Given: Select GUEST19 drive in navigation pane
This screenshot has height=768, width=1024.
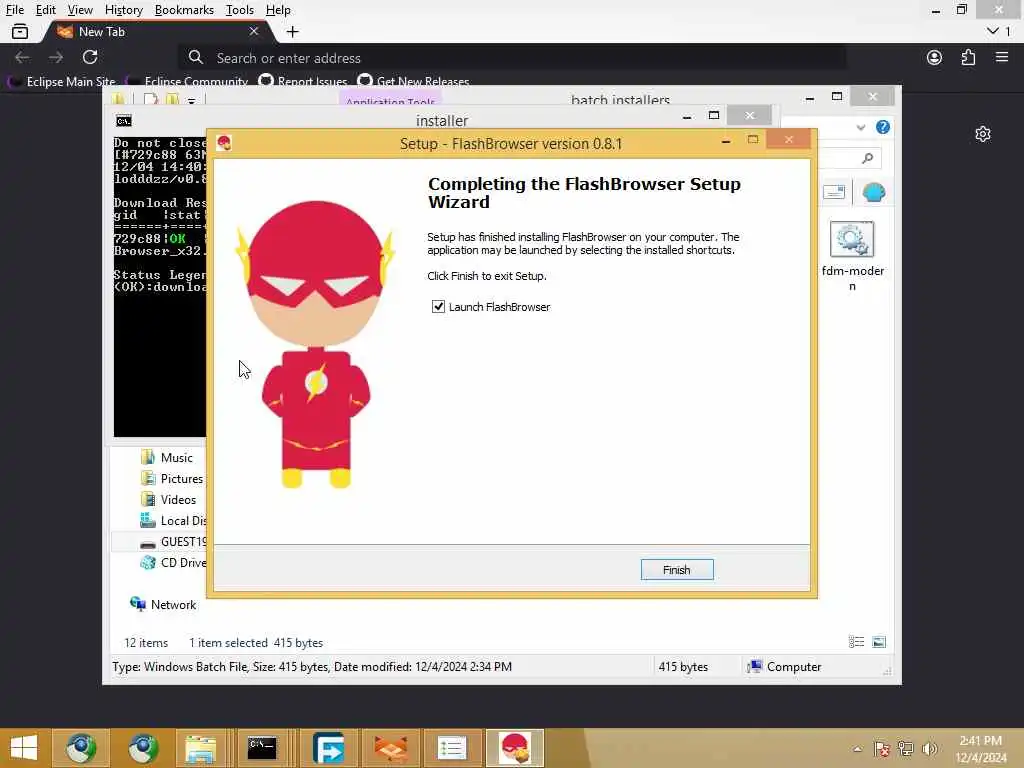Looking at the screenshot, I should pyautogui.click(x=173, y=541).
